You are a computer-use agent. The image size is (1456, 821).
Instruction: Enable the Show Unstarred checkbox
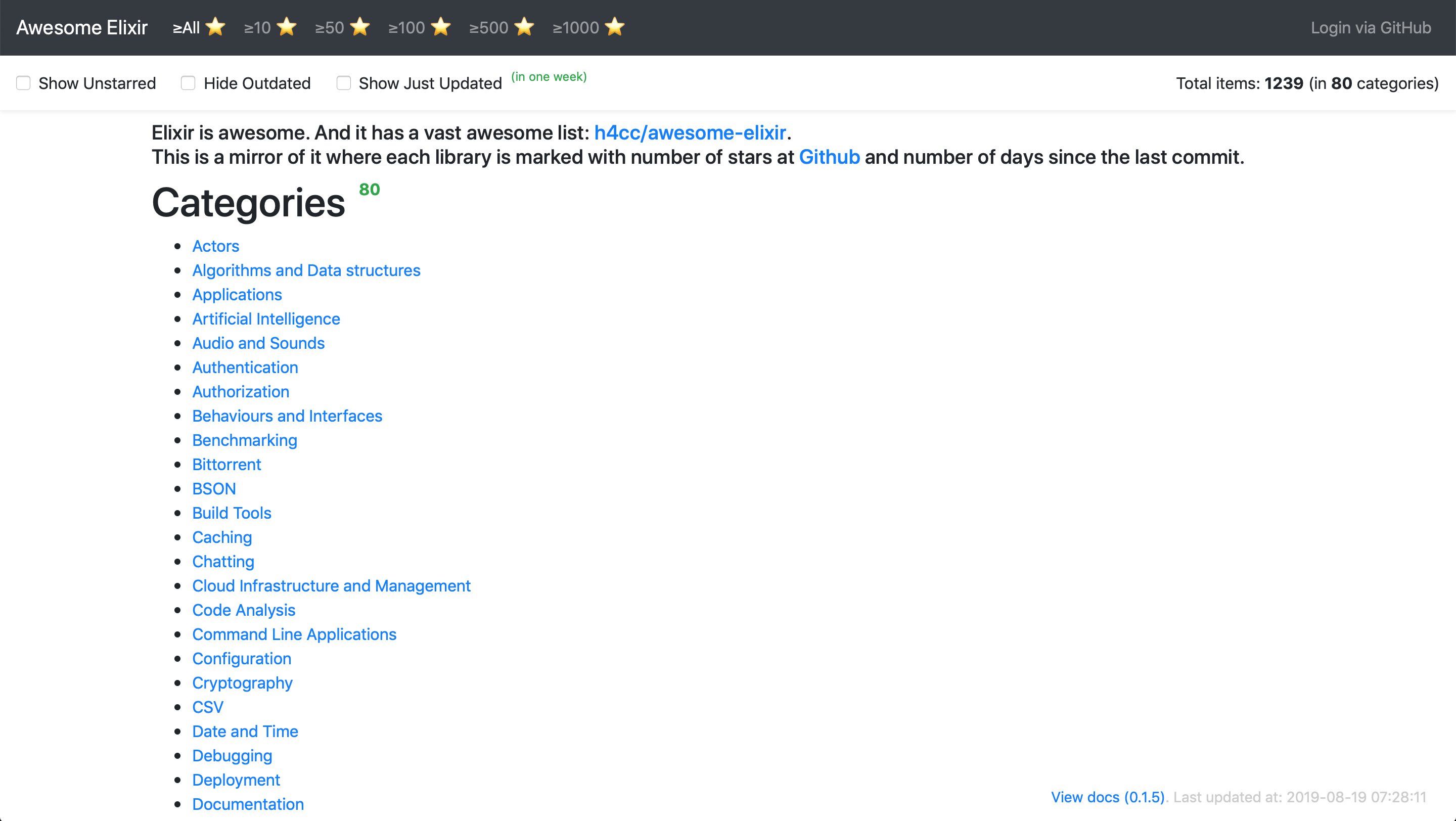pyautogui.click(x=23, y=83)
